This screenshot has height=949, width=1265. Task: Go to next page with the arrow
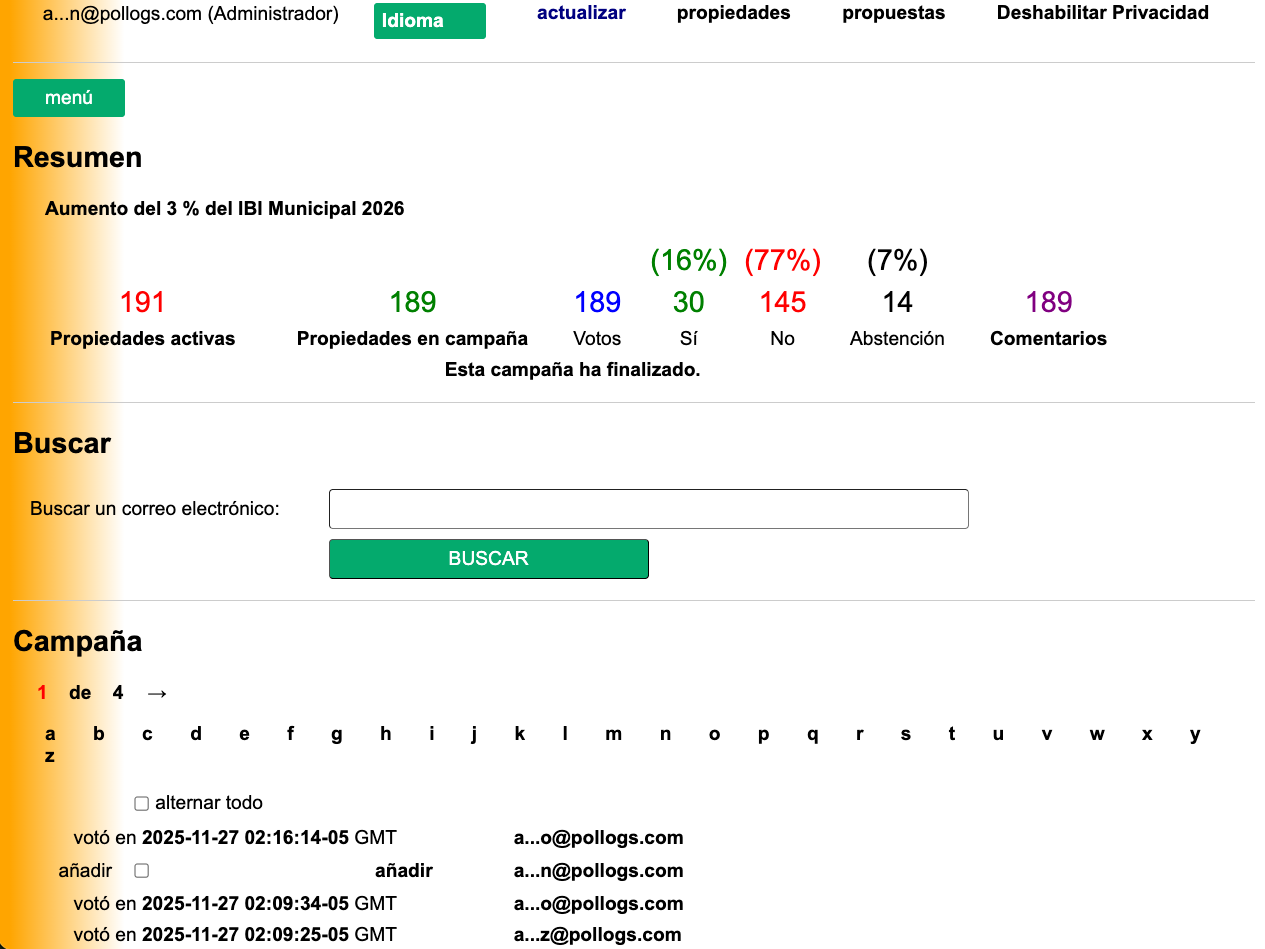tap(158, 692)
